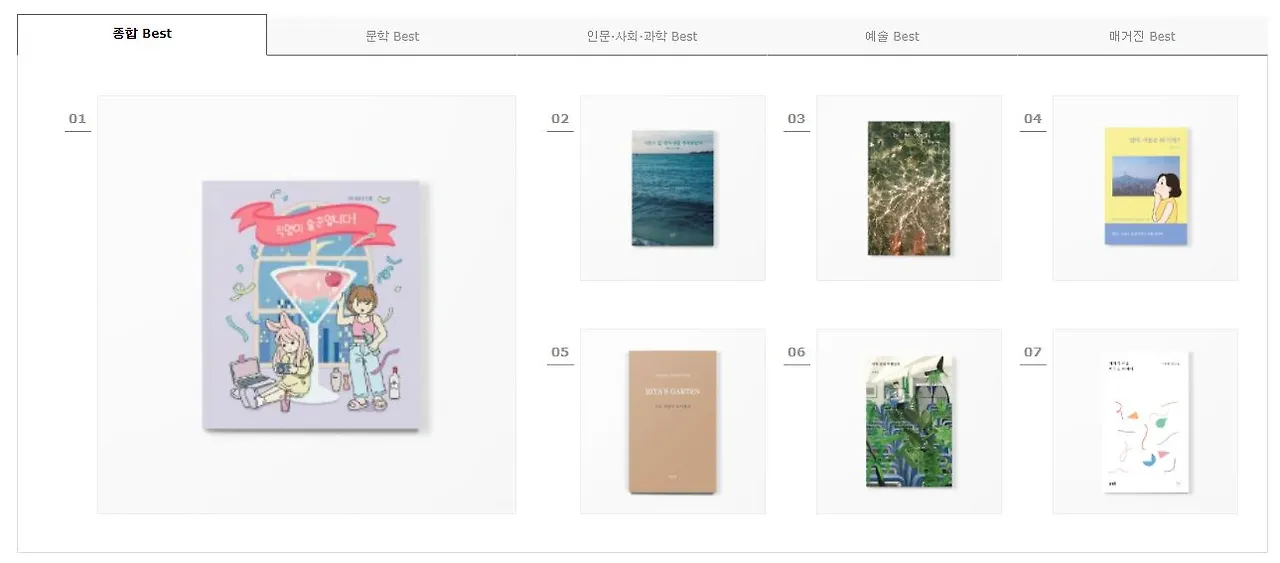Select the 종합 Best tab
The width and height of the screenshot is (1280, 563).
[142, 34]
